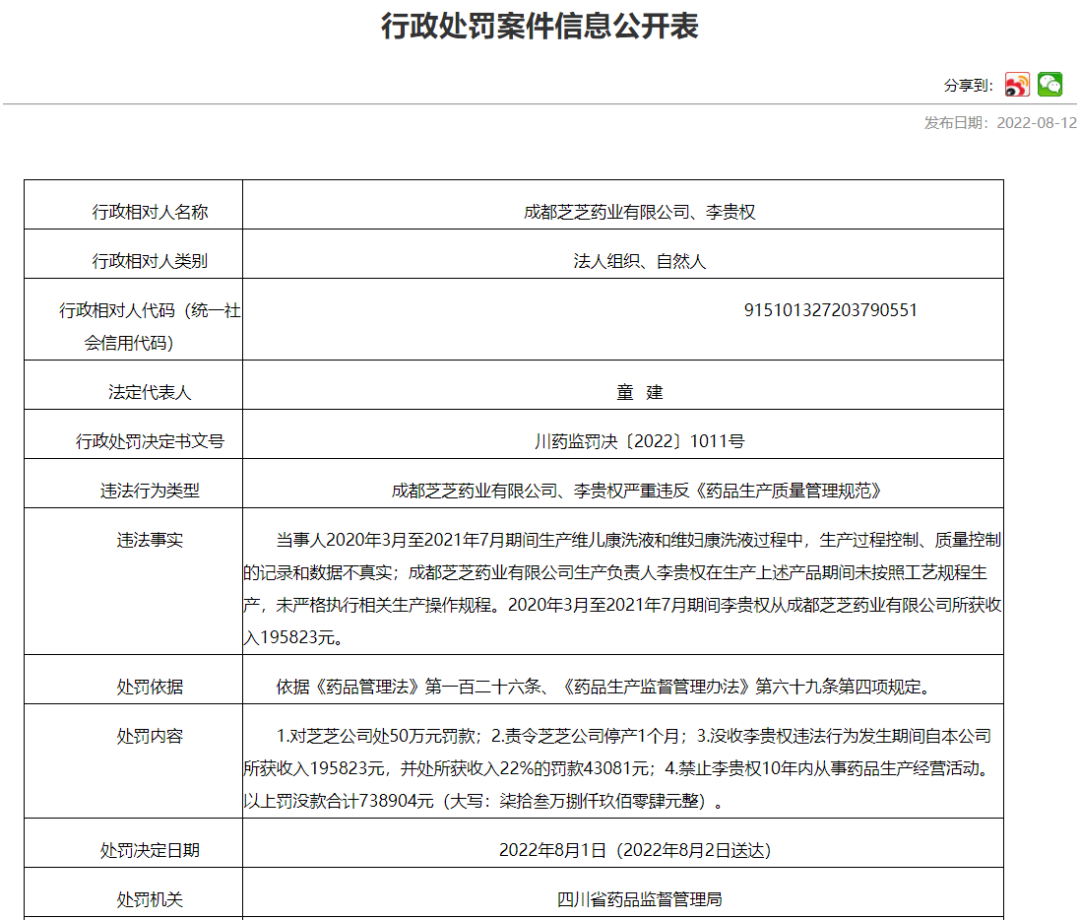Click the total fine line 以上罚没款合计738904元

coord(480,801)
